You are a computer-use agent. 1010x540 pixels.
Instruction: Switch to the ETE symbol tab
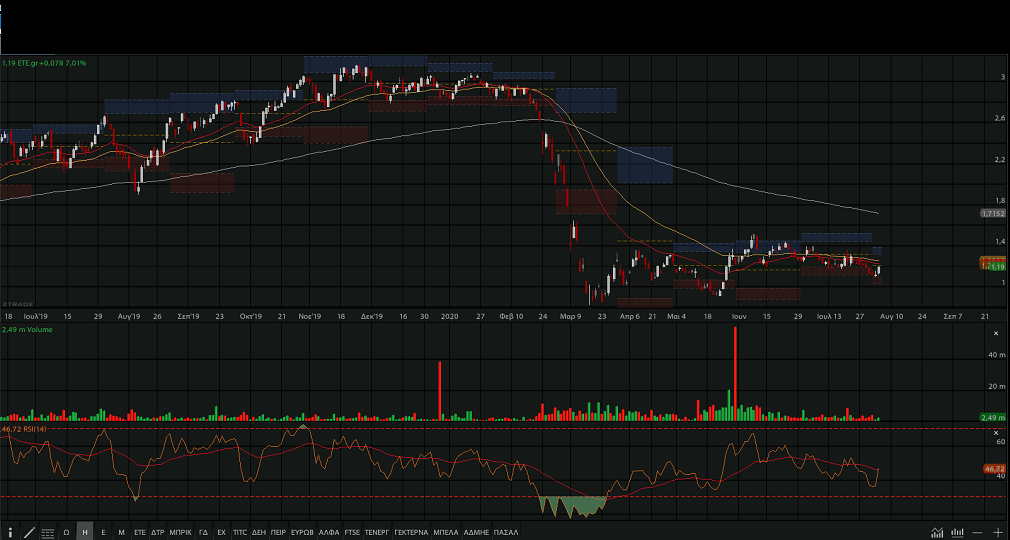click(140, 532)
